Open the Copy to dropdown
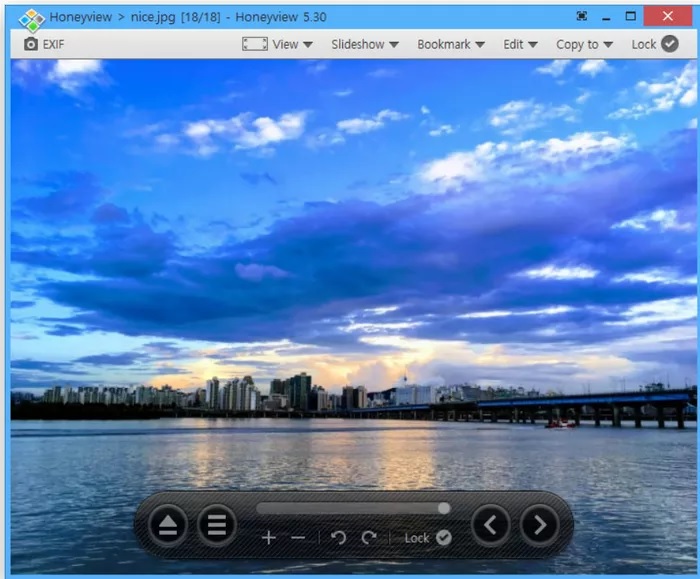The image size is (700, 579). pyautogui.click(x=584, y=44)
